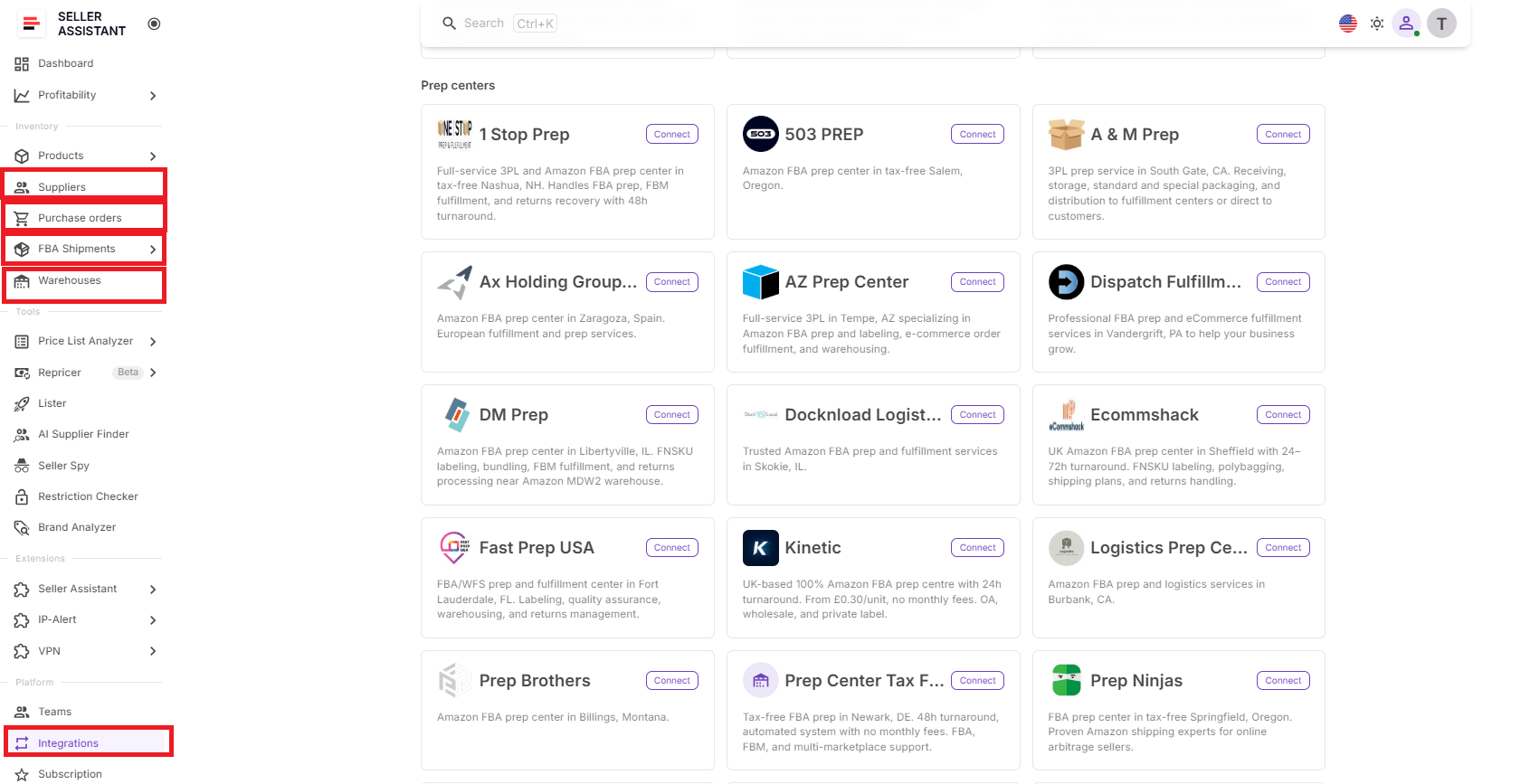Click the VPN puzzle icon
Viewport: 1530px width, 784px height.
click(x=22, y=651)
